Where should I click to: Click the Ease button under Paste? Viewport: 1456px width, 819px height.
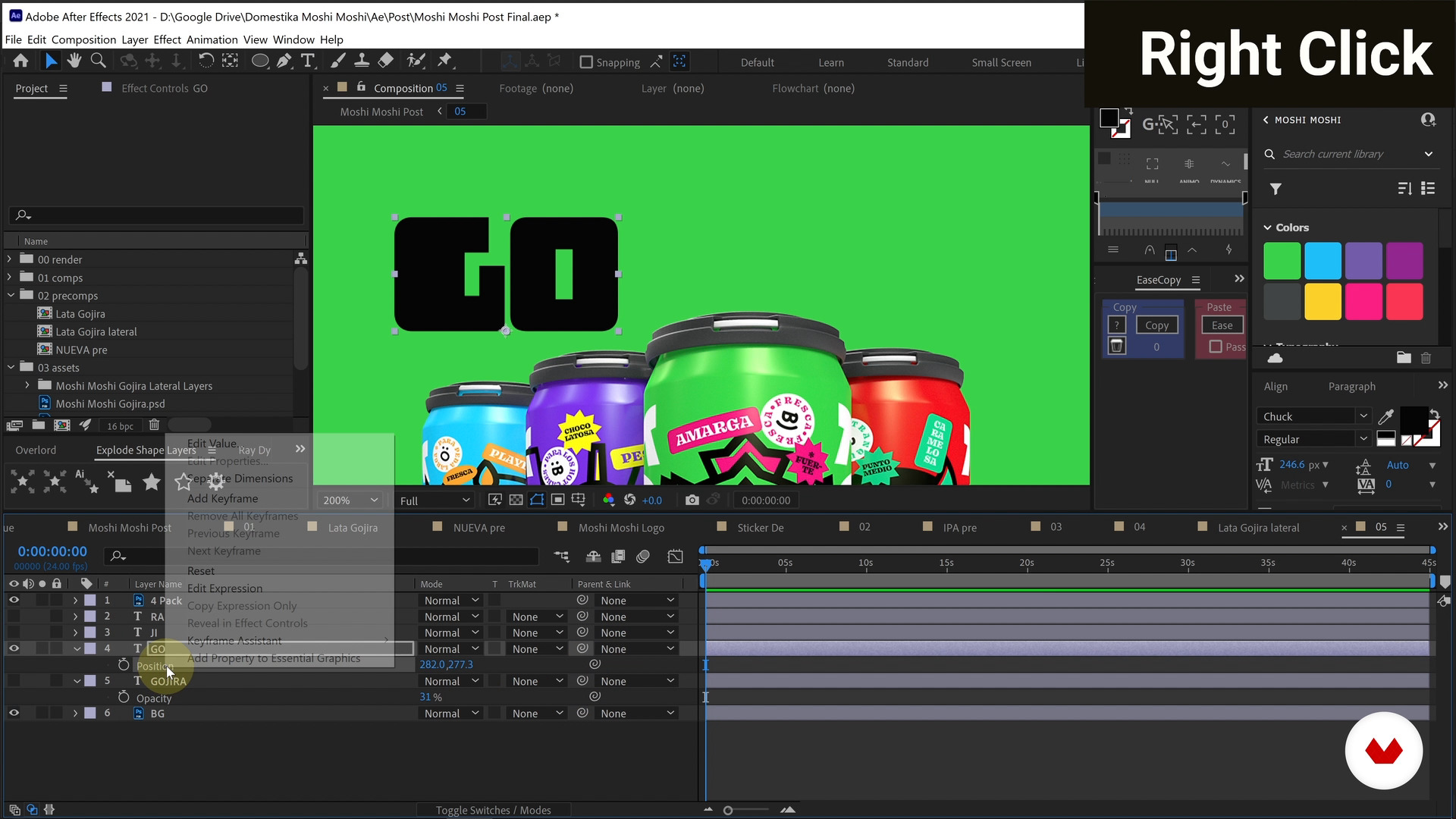(x=1222, y=325)
